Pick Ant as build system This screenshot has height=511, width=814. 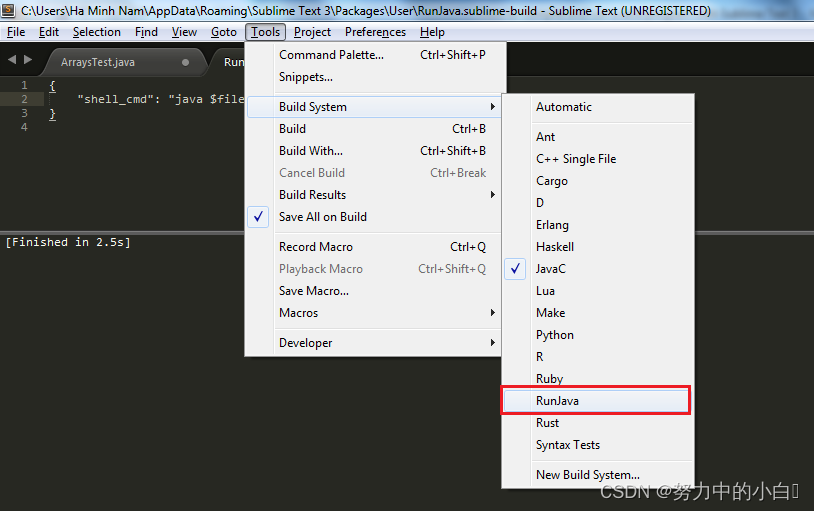click(598, 137)
